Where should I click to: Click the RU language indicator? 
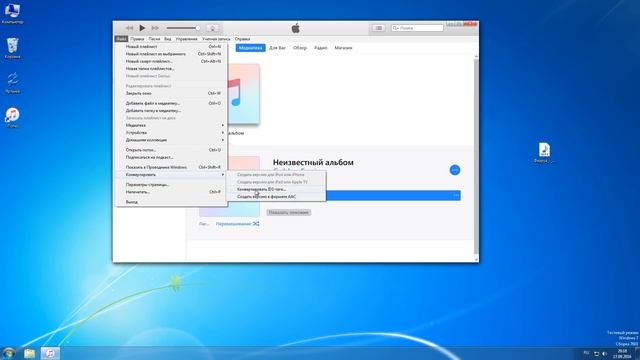coord(586,352)
